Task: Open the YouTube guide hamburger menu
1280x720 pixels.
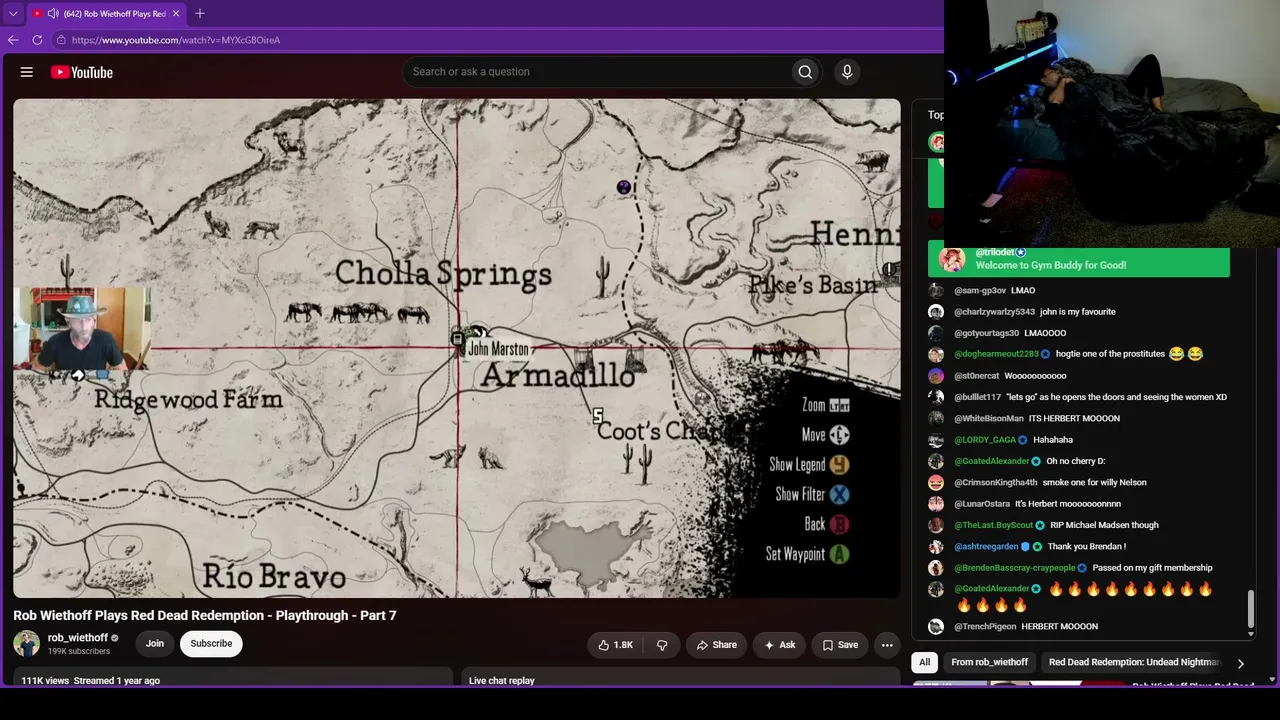Action: click(x=27, y=72)
